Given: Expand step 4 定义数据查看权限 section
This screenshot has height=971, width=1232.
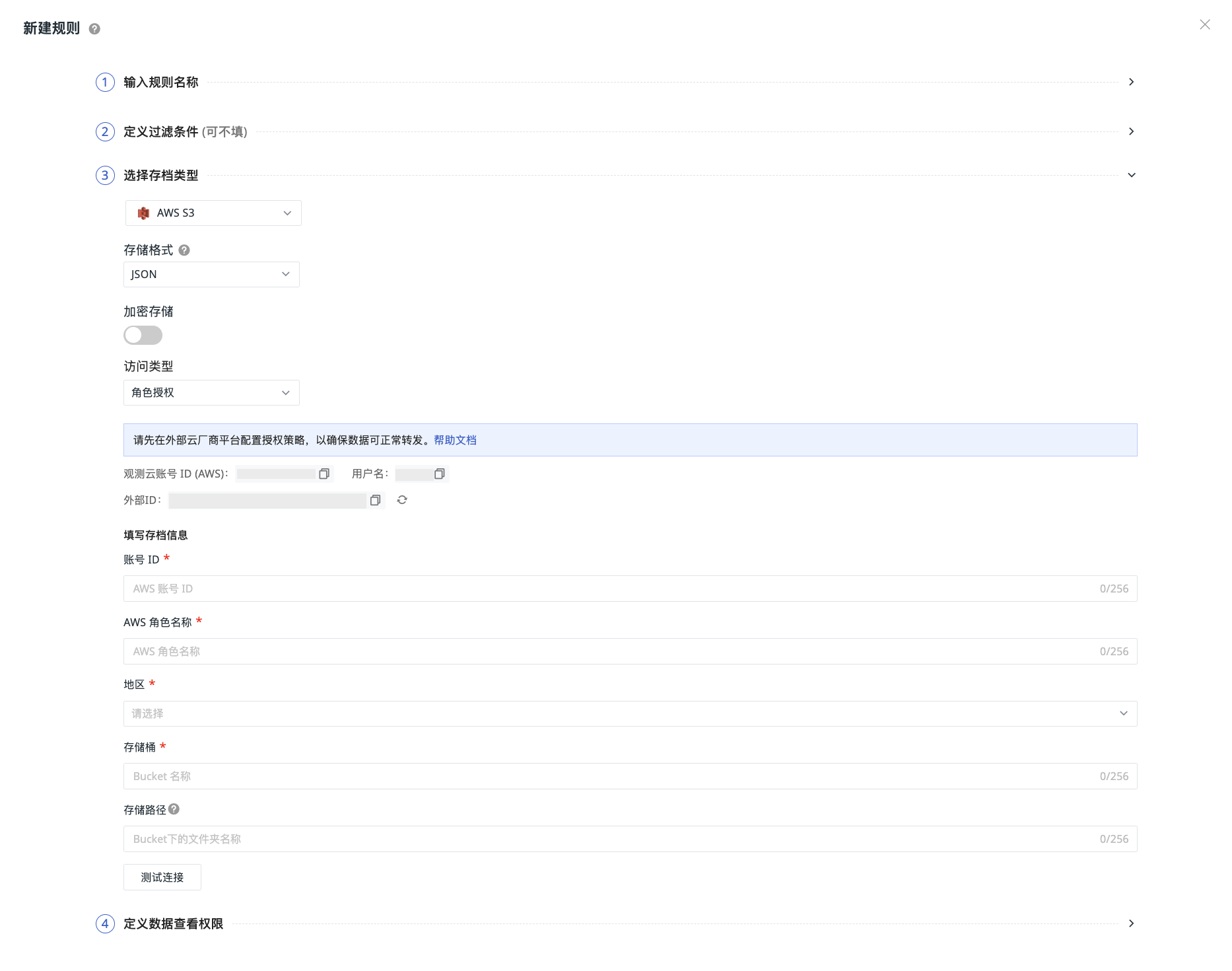Looking at the screenshot, I should (1131, 923).
